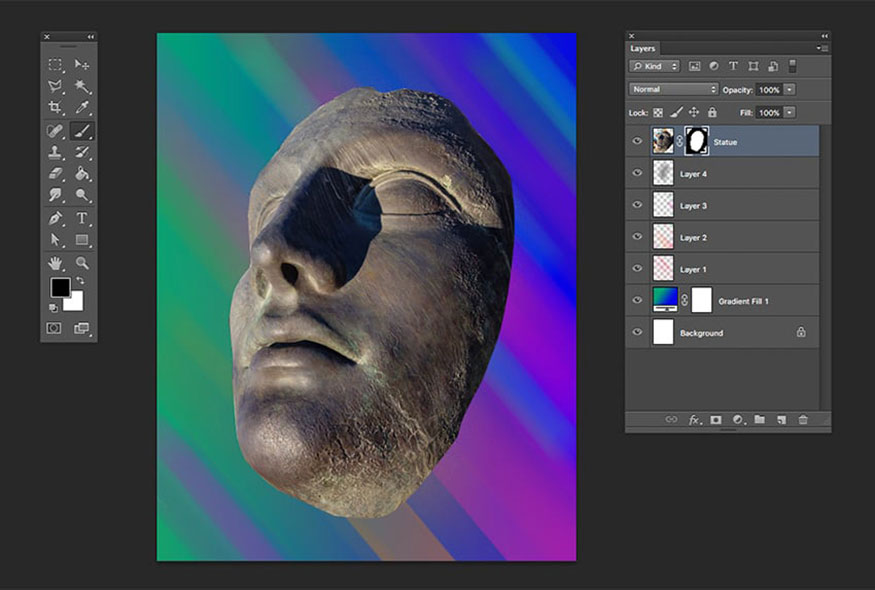Toggle Quick Mask mode
This screenshot has width=875, height=590.
coord(54,328)
